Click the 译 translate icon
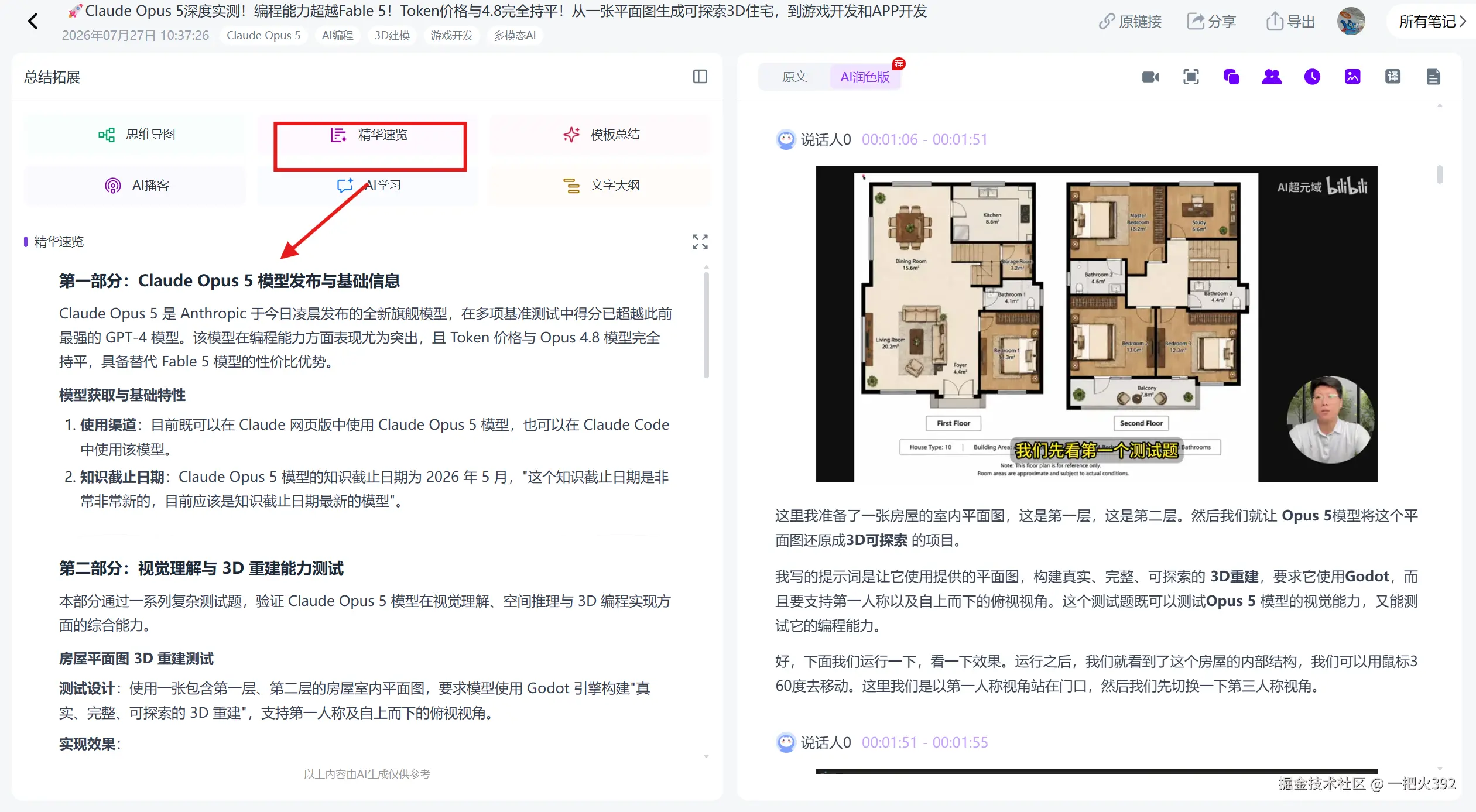This screenshot has height=812, width=1476. [1393, 77]
